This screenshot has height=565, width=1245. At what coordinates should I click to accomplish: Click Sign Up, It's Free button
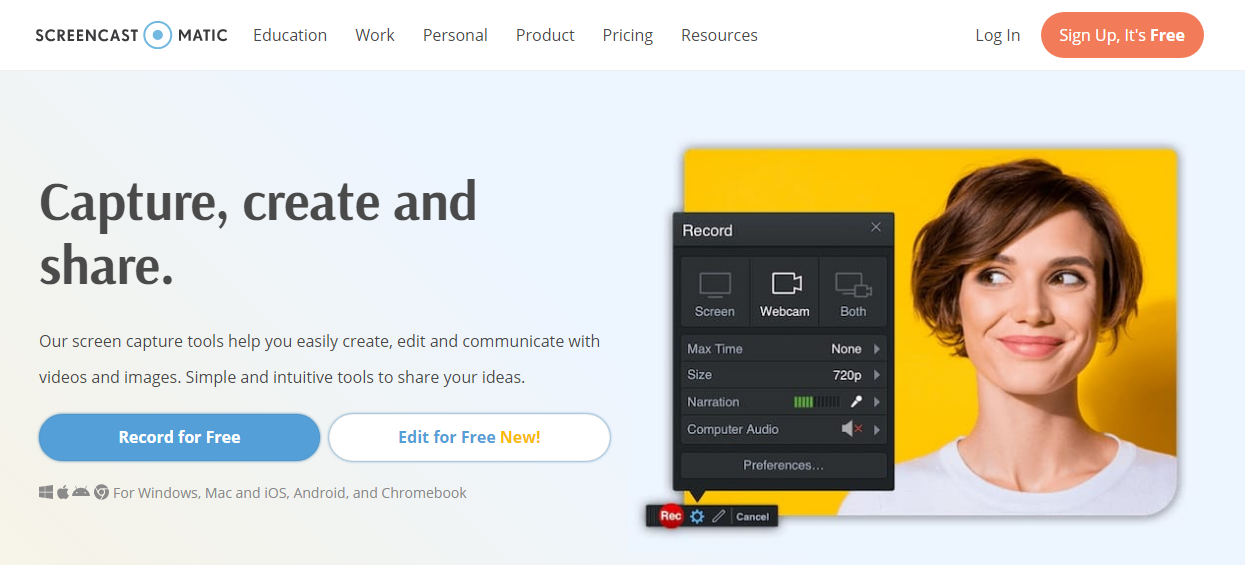tap(1121, 35)
